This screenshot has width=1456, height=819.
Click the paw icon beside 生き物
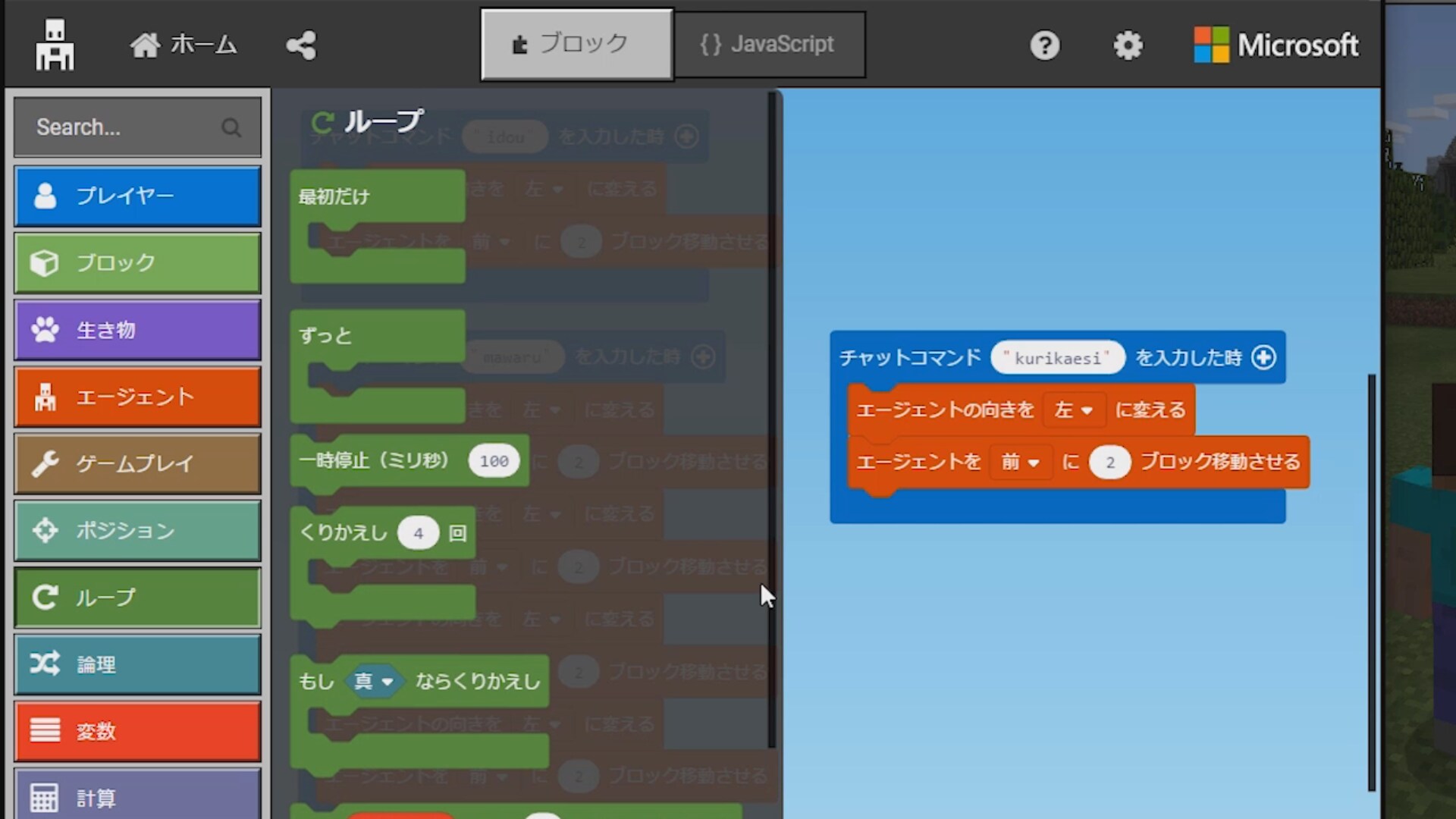(45, 329)
